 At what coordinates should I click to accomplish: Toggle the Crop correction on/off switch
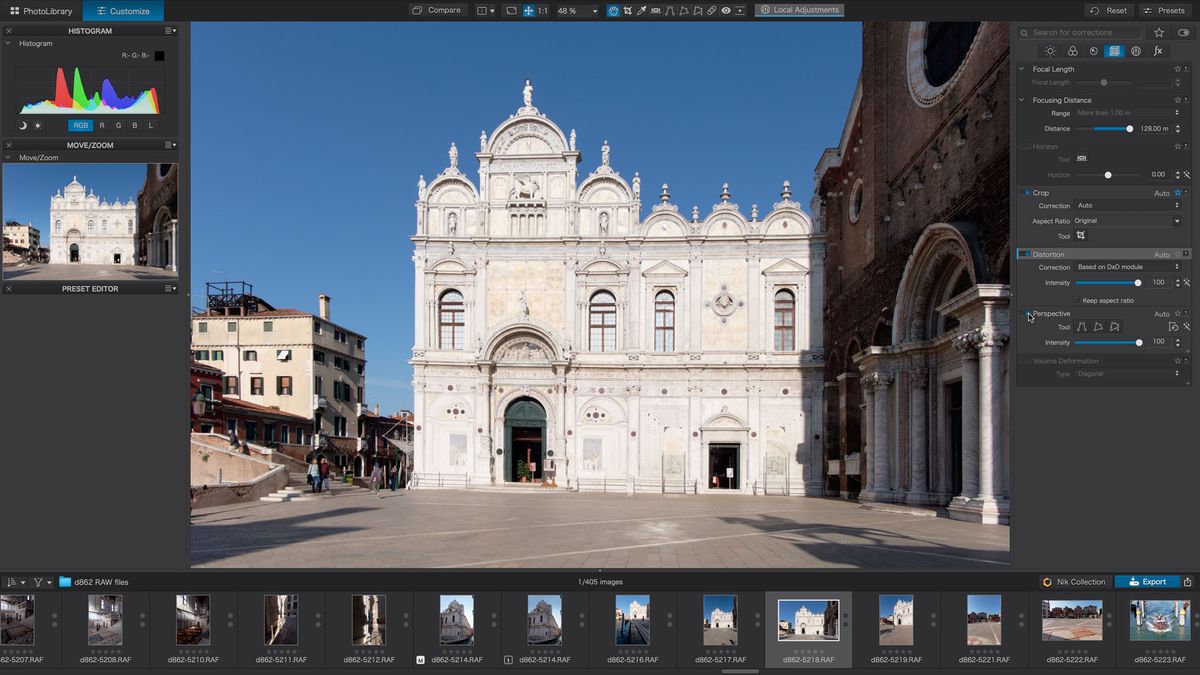point(1026,193)
